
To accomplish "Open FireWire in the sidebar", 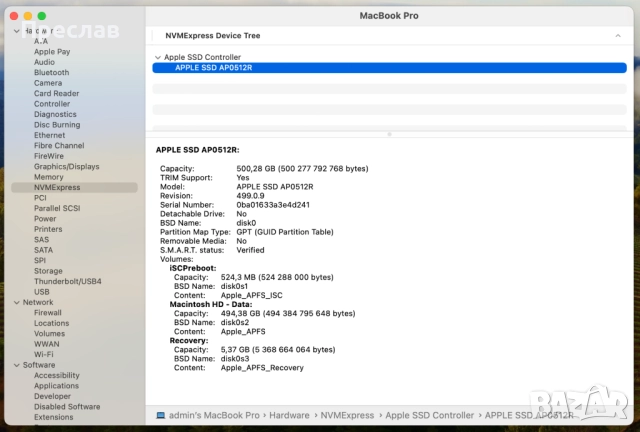I will (49, 156).
